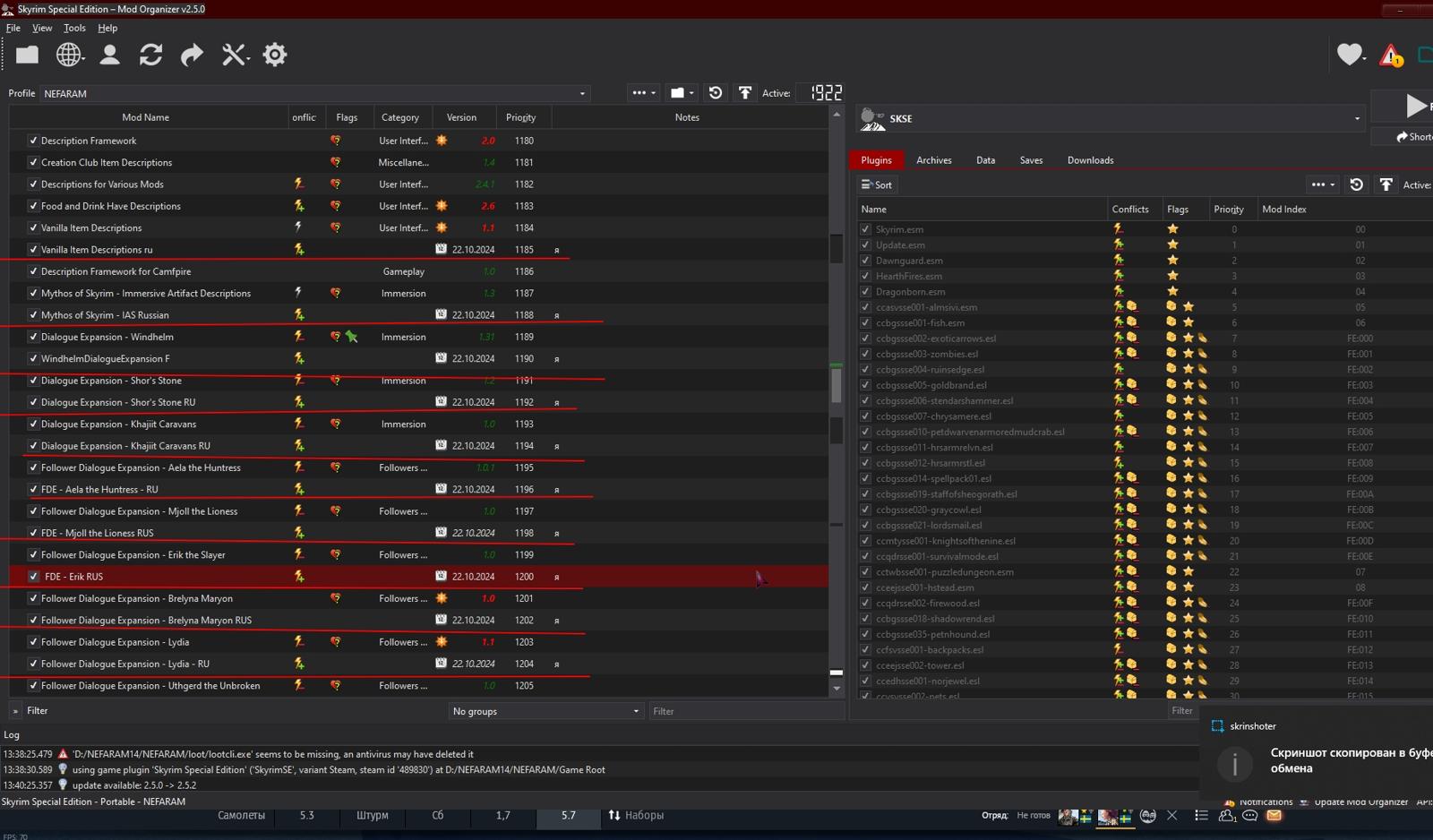Uncheck Description Framework mod

click(x=33, y=141)
